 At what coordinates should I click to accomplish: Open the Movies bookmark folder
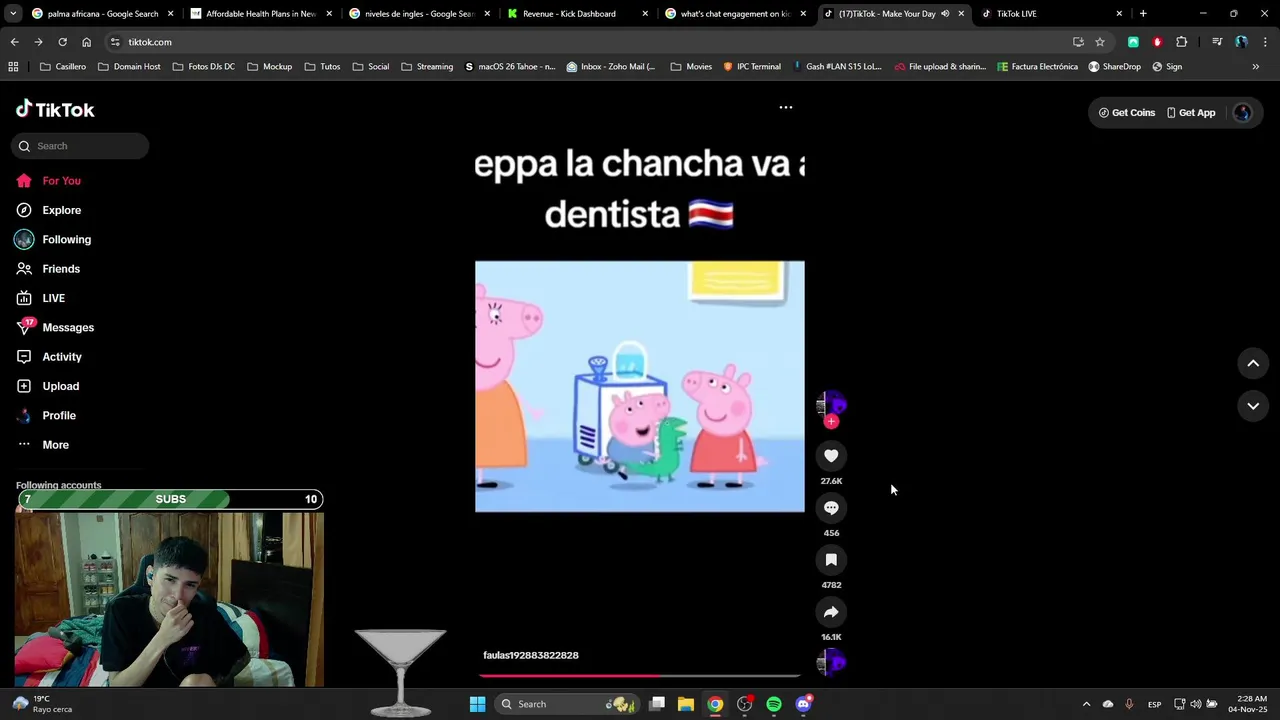[692, 67]
